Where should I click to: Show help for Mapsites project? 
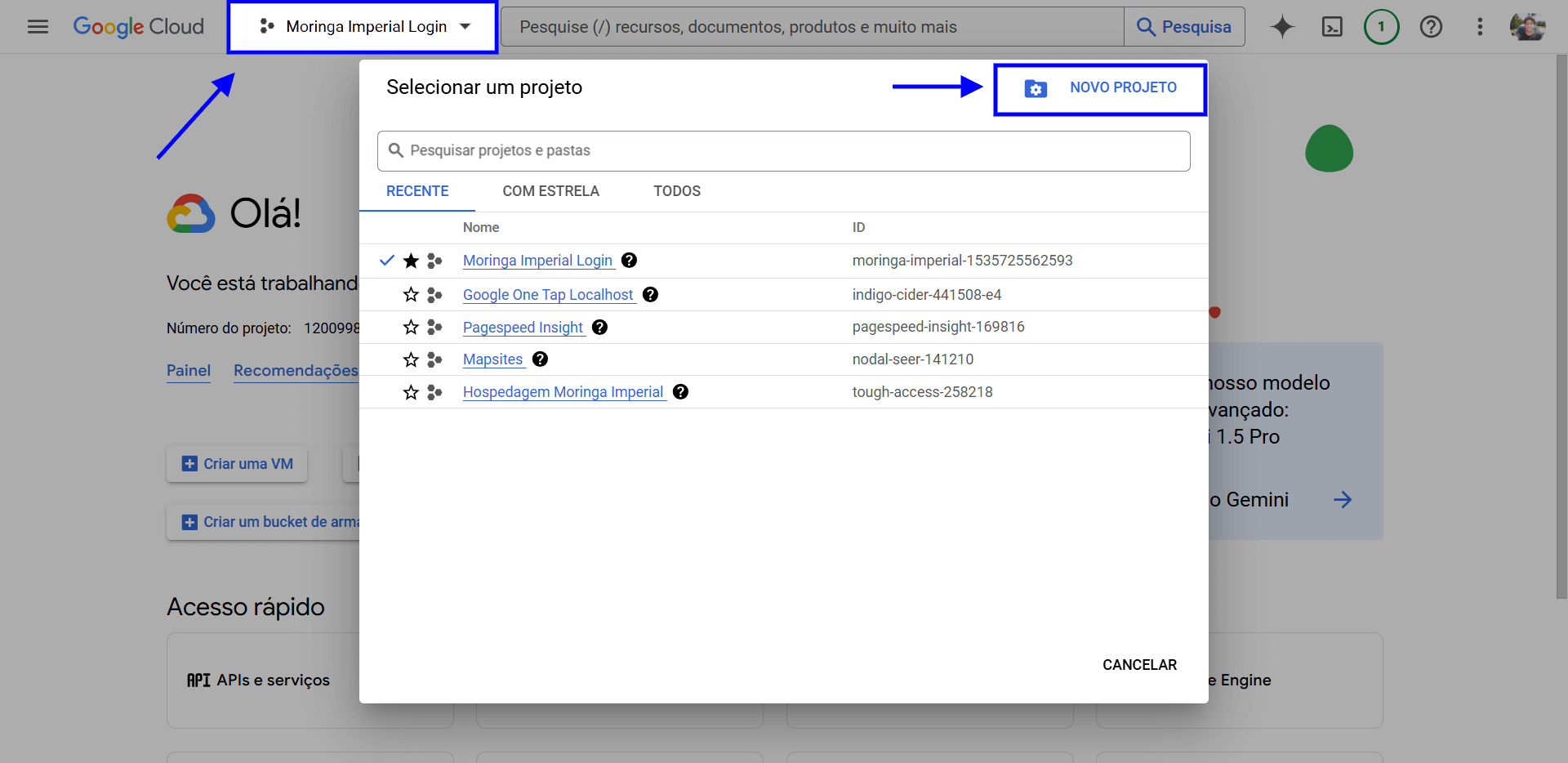point(540,359)
